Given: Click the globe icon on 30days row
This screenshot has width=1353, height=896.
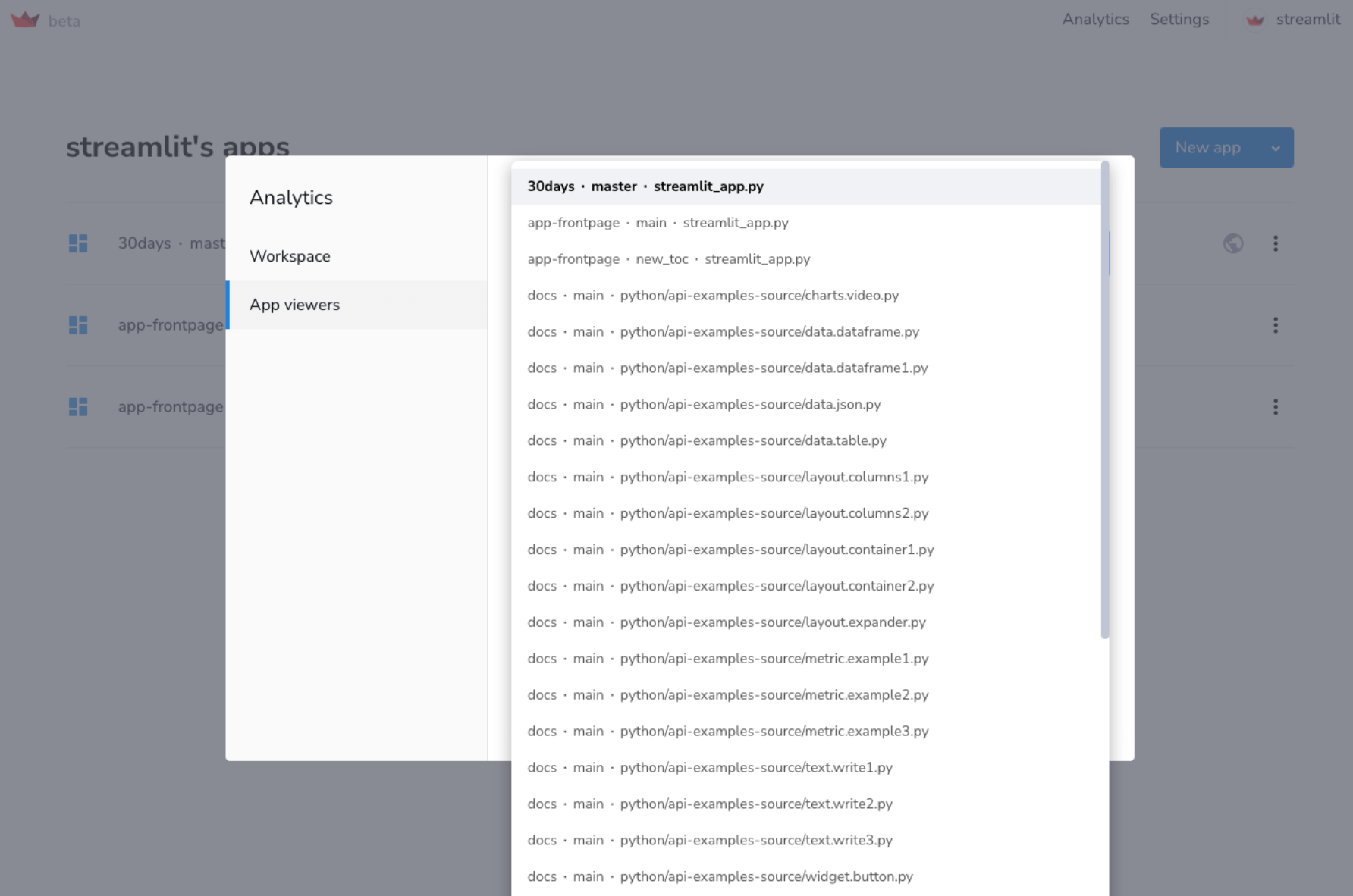Looking at the screenshot, I should (1233, 243).
